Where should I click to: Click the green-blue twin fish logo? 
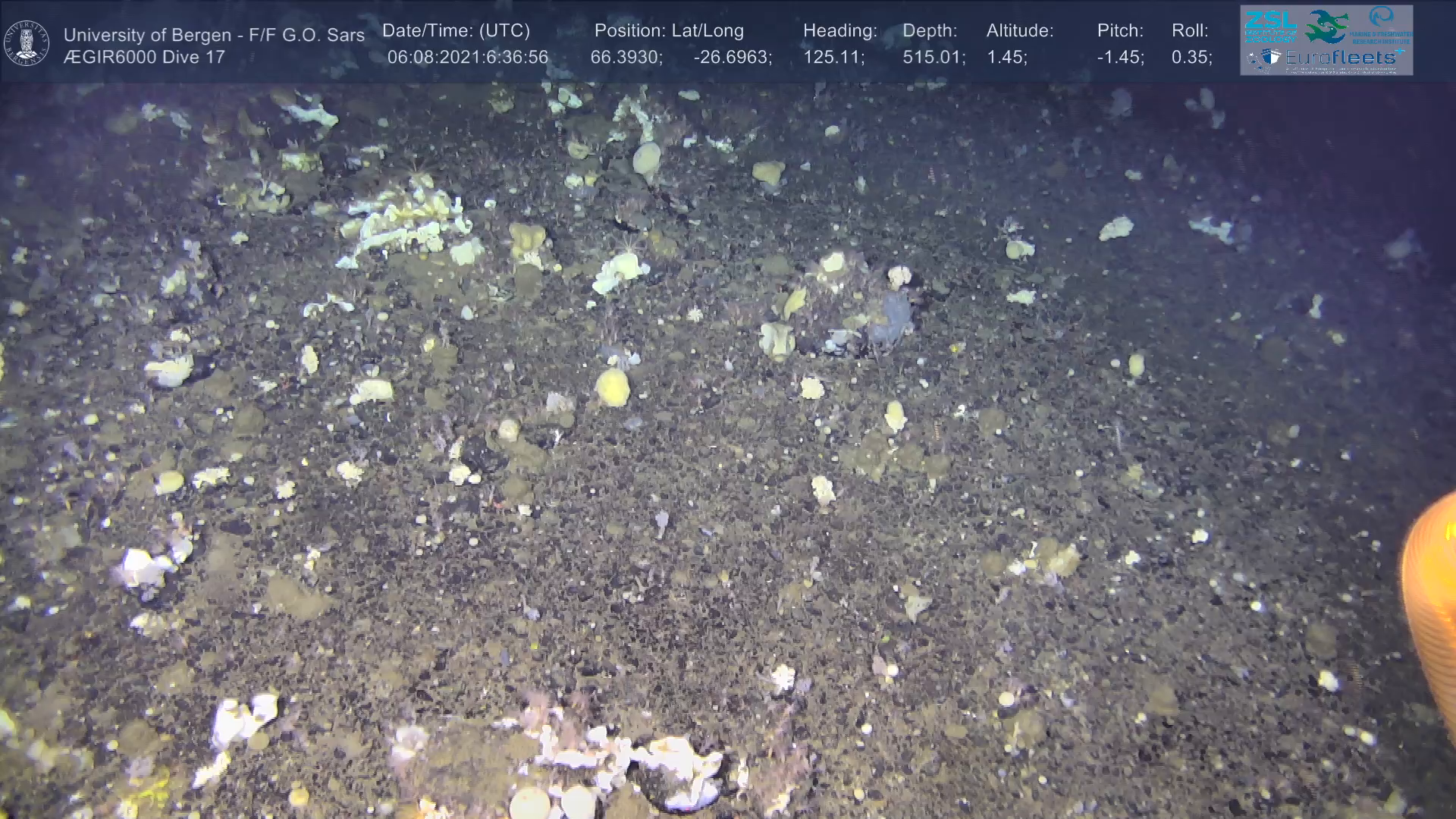point(1327,27)
